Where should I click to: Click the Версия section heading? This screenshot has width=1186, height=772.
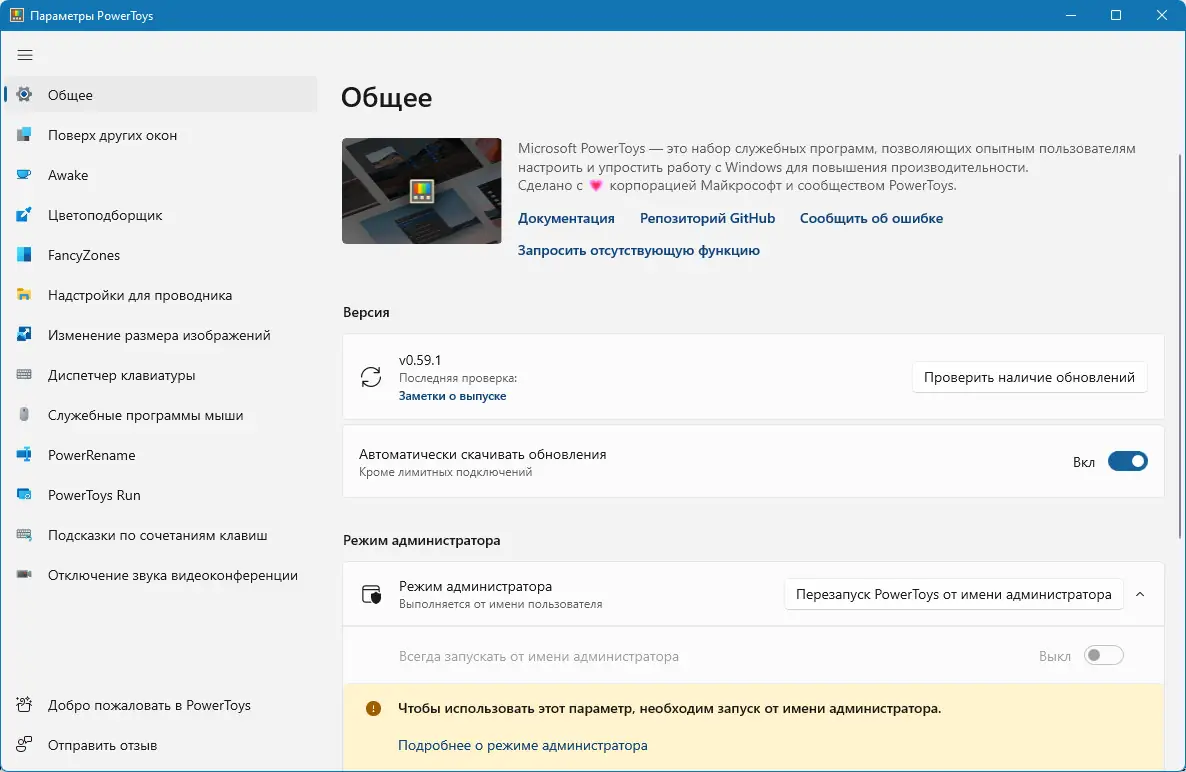click(x=366, y=312)
